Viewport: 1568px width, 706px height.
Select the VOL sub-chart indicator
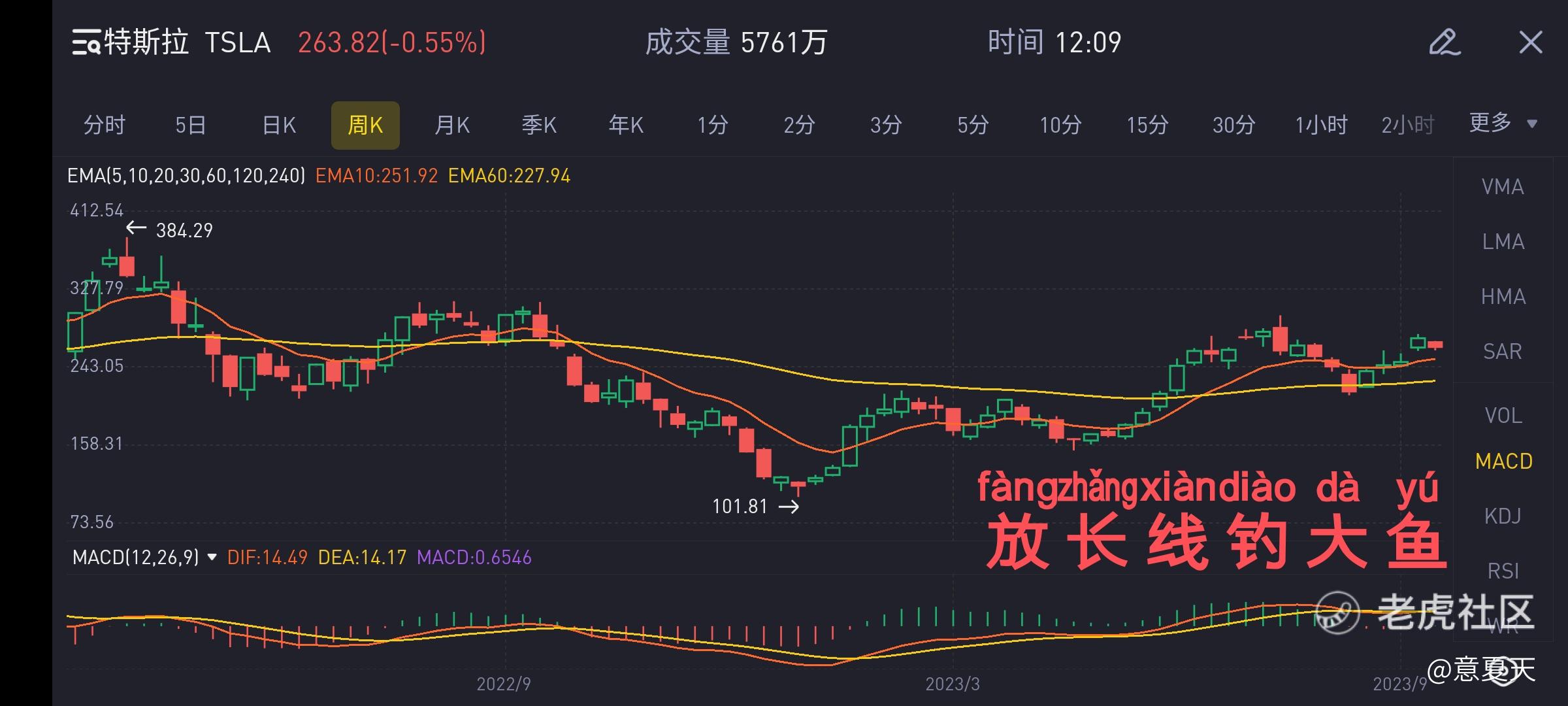[x=1503, y=416]
